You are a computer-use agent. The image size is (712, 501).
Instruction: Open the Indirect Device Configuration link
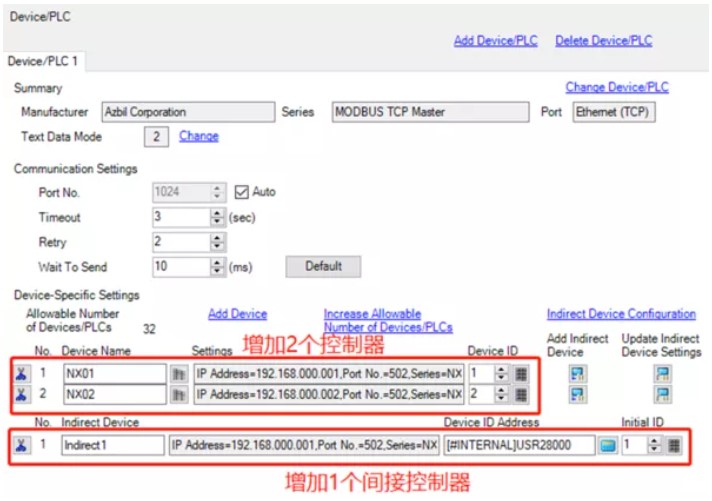(621, 314)
